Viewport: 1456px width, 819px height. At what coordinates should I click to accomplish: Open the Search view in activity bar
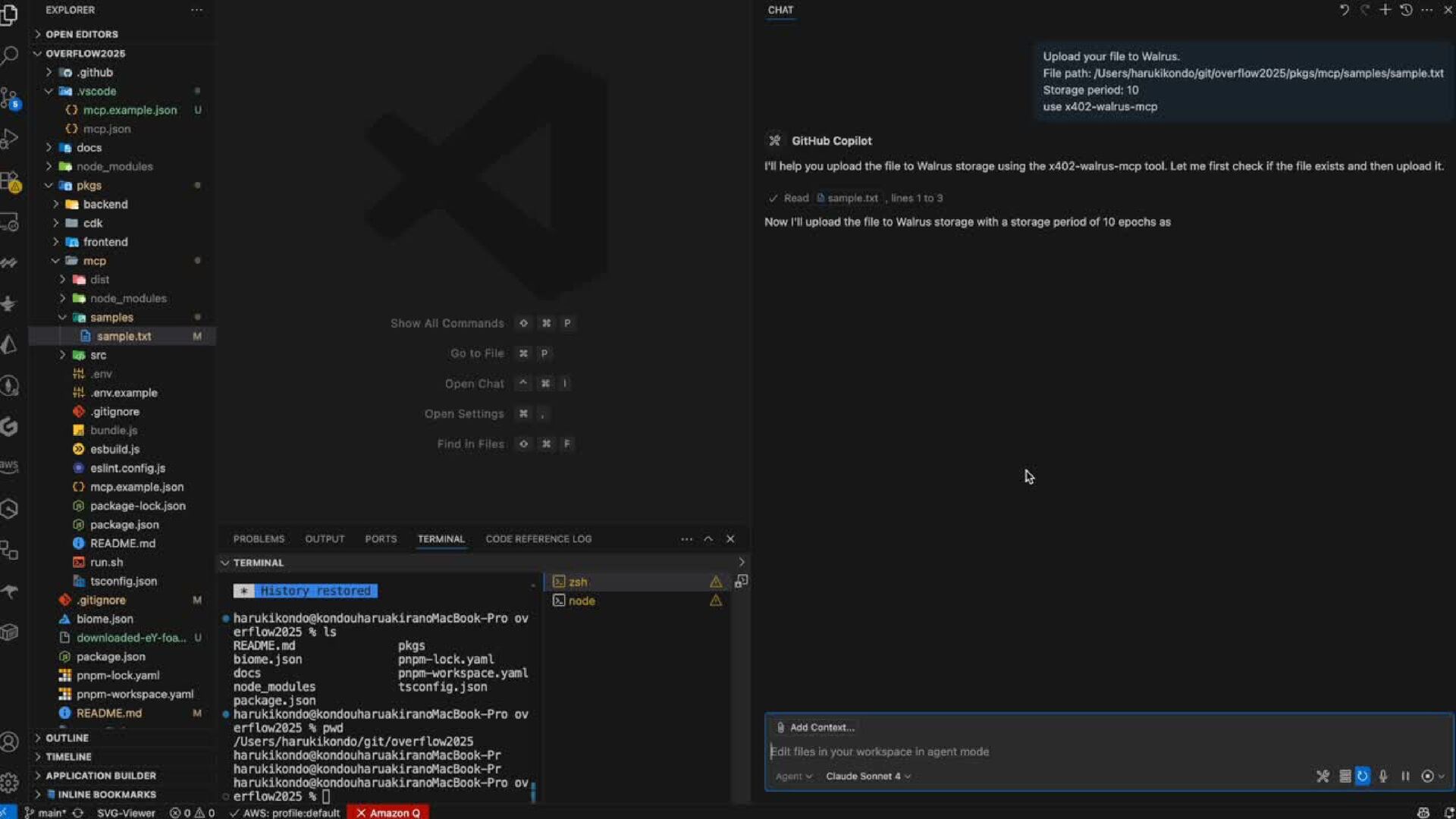coord(9,55)
